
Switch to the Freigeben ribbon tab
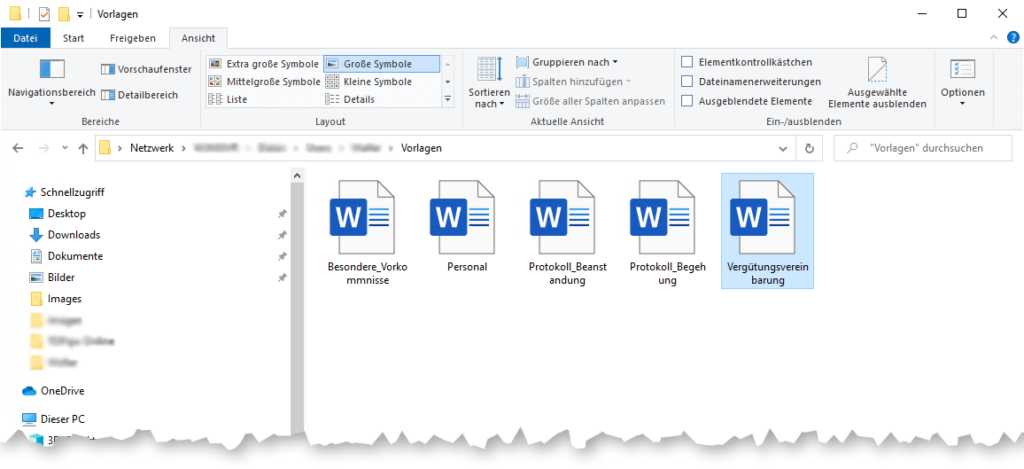[132, 38]
